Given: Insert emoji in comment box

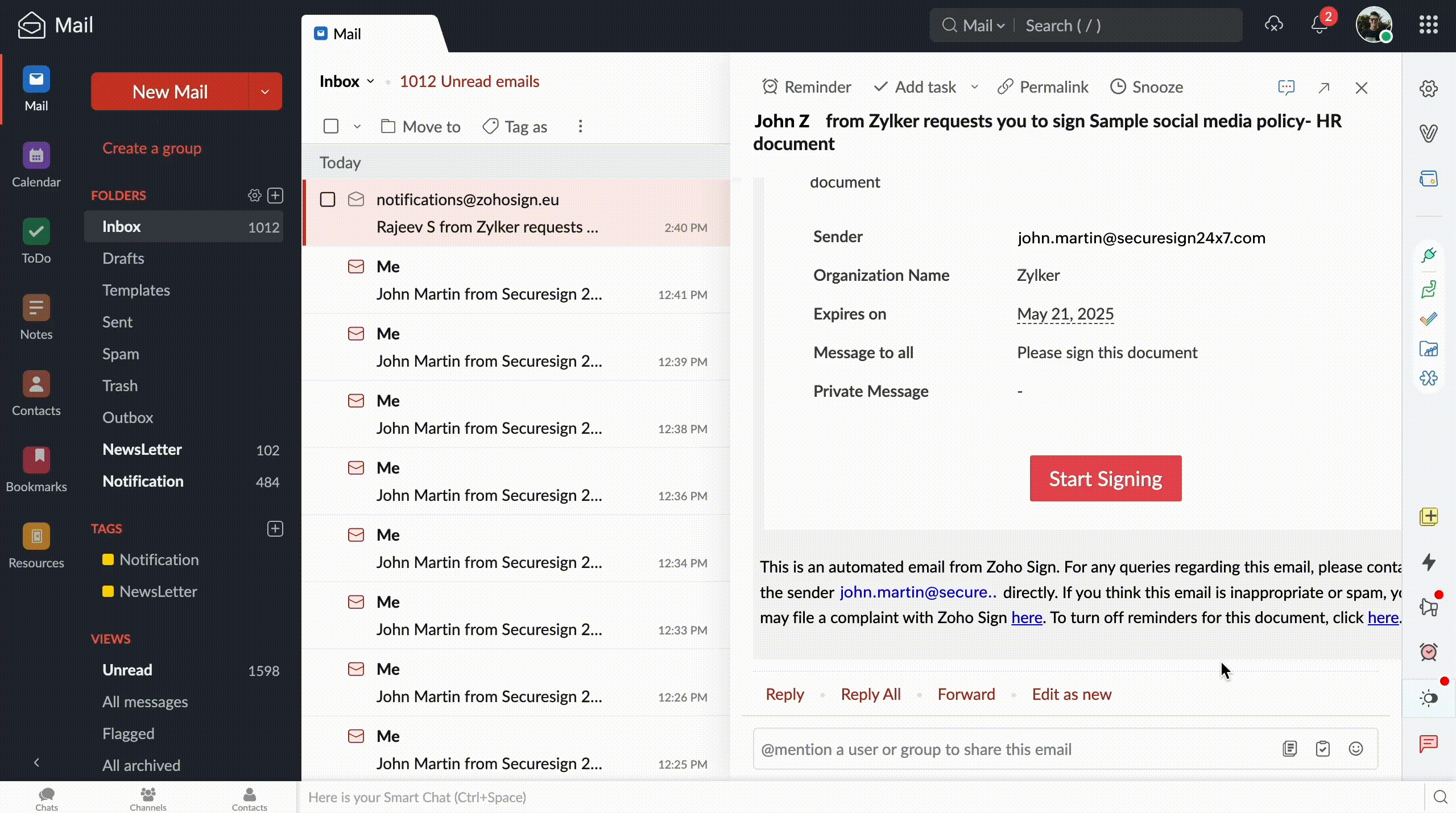Looking at the screenshot, I should [1356, 749].
